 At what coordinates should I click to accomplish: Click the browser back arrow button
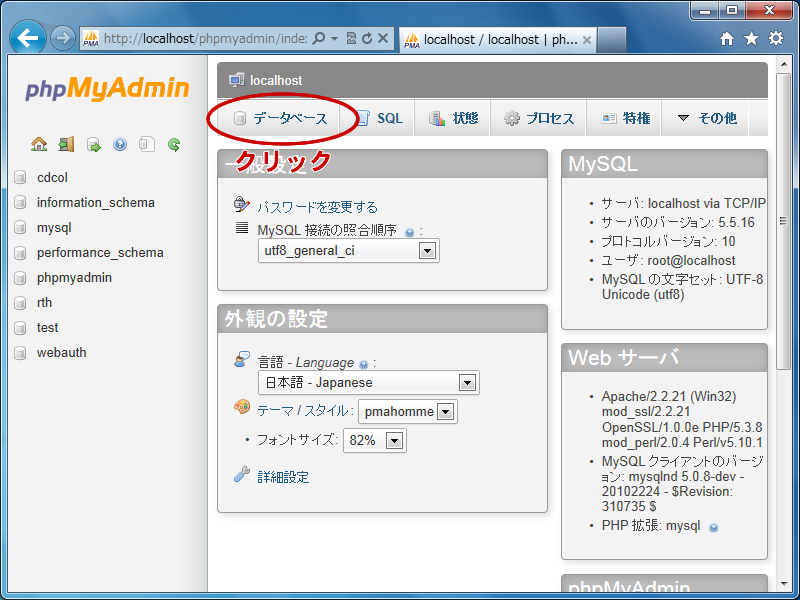28,39
